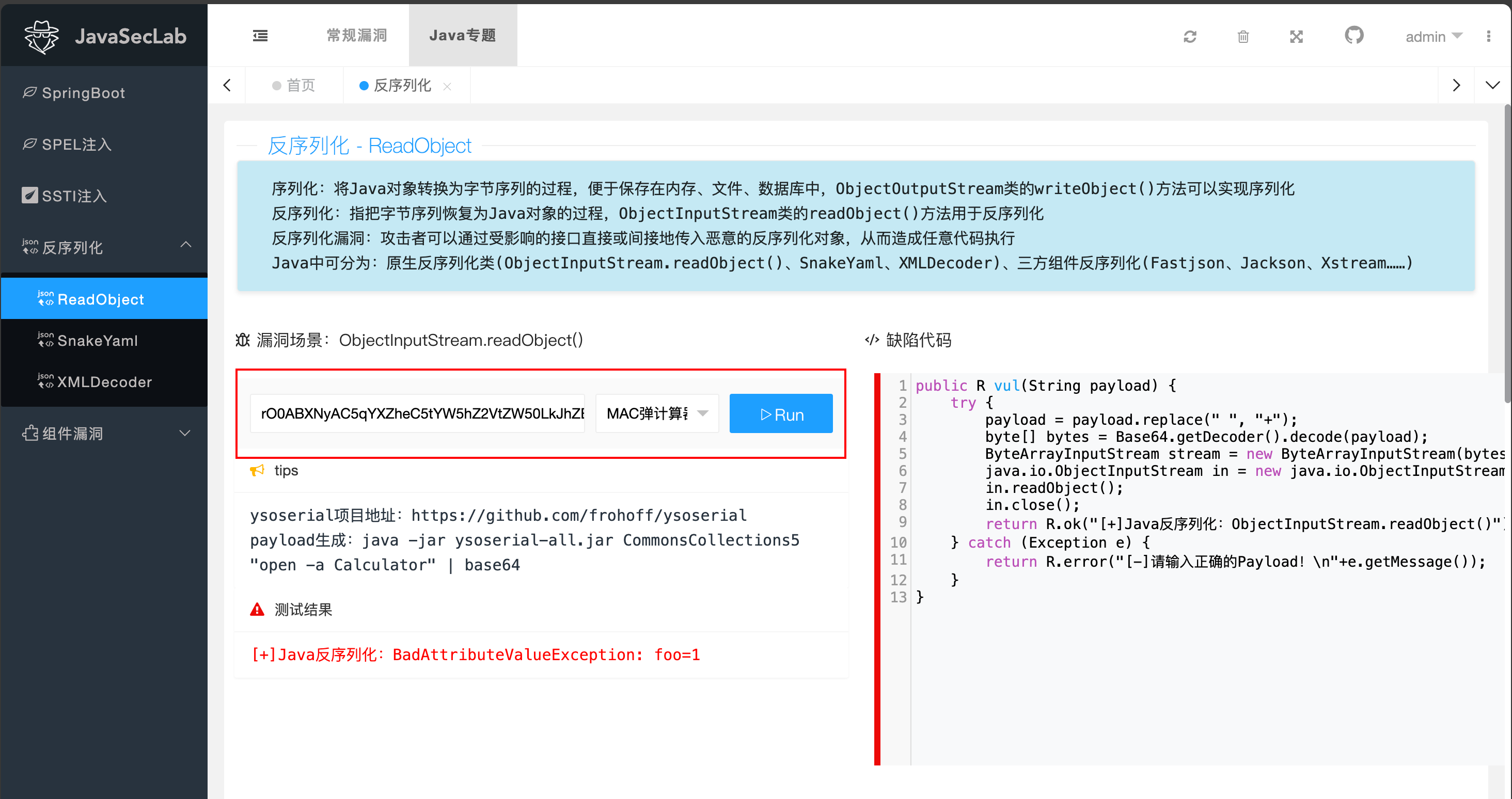Expand the 组件漏洞 sidebar section
The image size is (1512, 799).
pyautogui.click(x=104, y=433)
